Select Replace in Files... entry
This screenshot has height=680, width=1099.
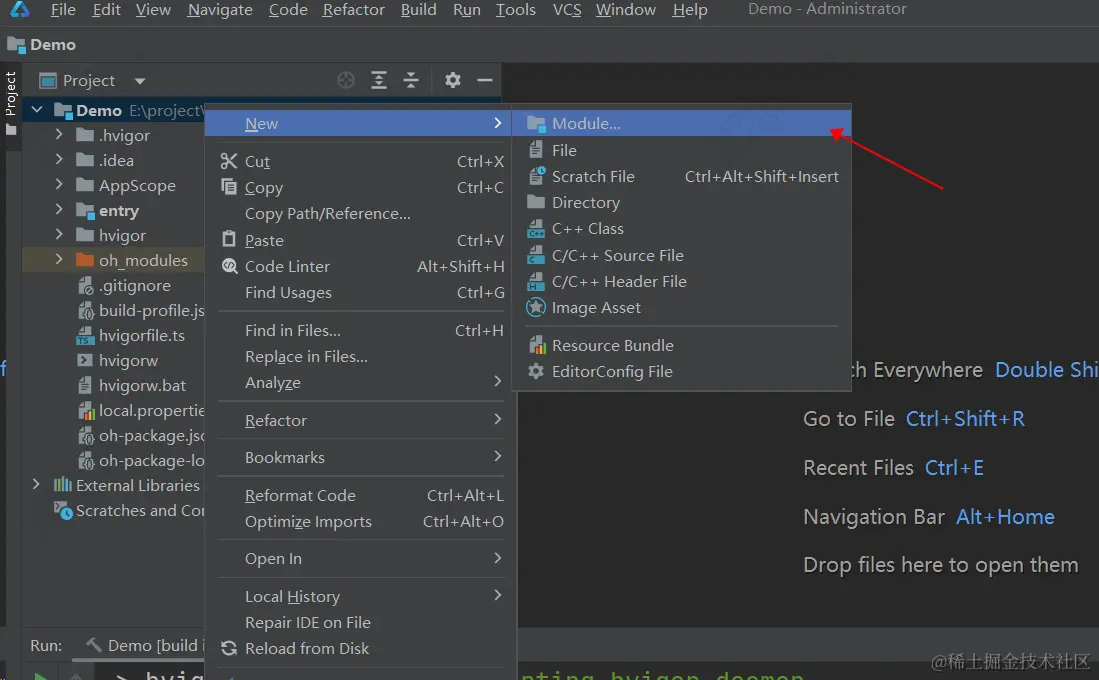(x=360, y=357)
